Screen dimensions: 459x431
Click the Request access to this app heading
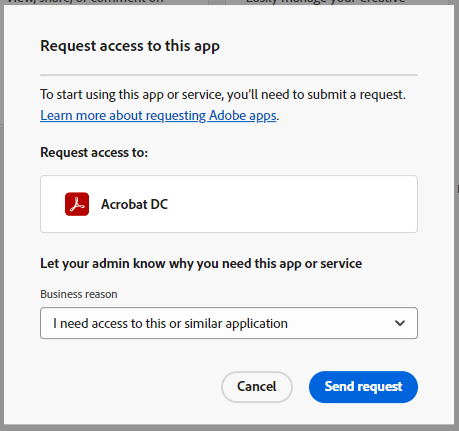coord(130,46)
